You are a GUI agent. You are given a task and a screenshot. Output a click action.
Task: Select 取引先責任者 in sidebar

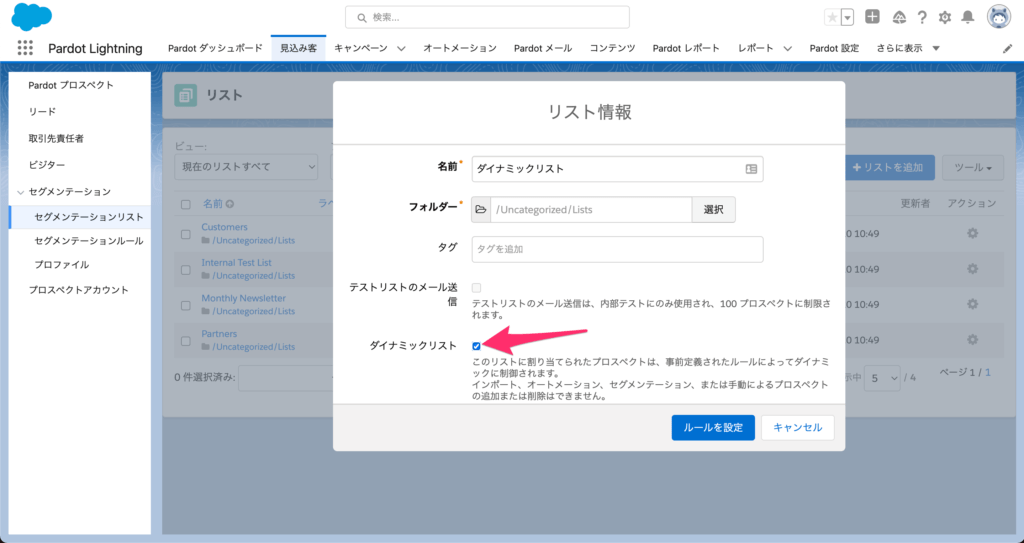pos(56,139)
